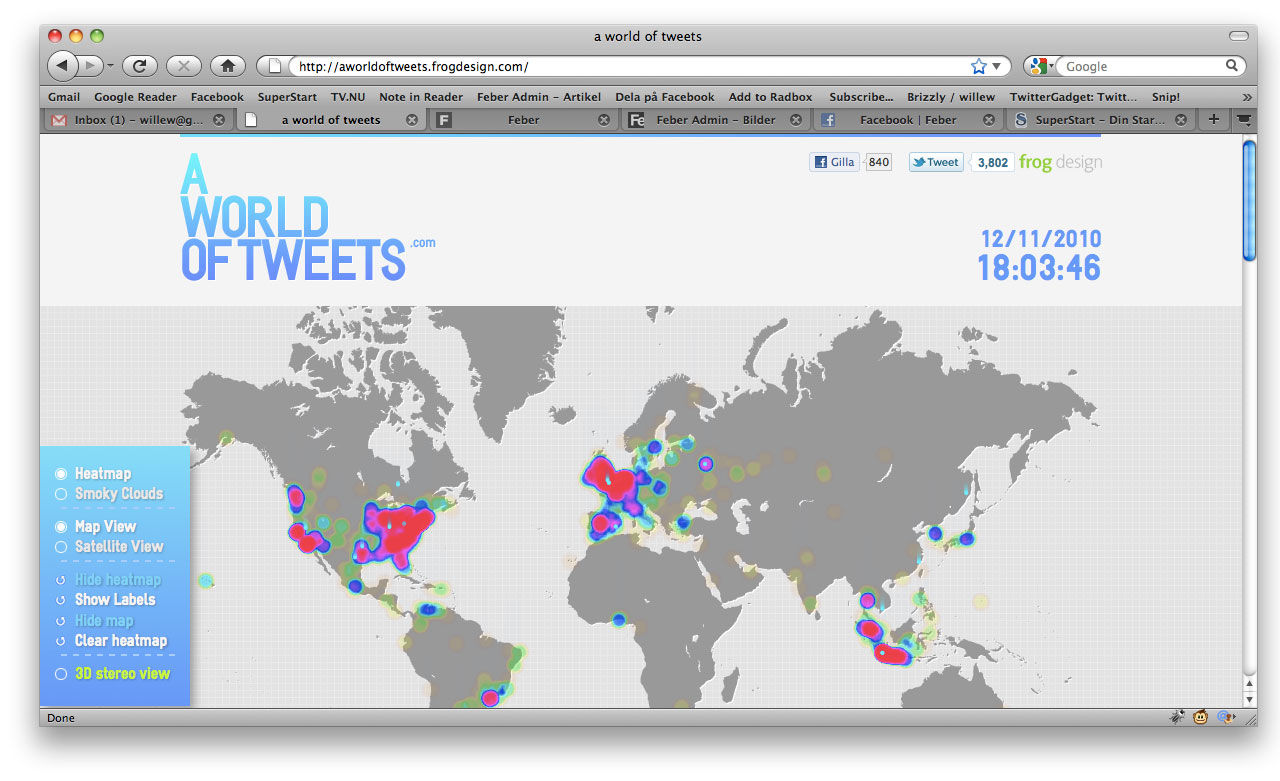Open a new tab with the plus icon
1280x781 pixels.
pyautogui.click(x=1213, y=119)
